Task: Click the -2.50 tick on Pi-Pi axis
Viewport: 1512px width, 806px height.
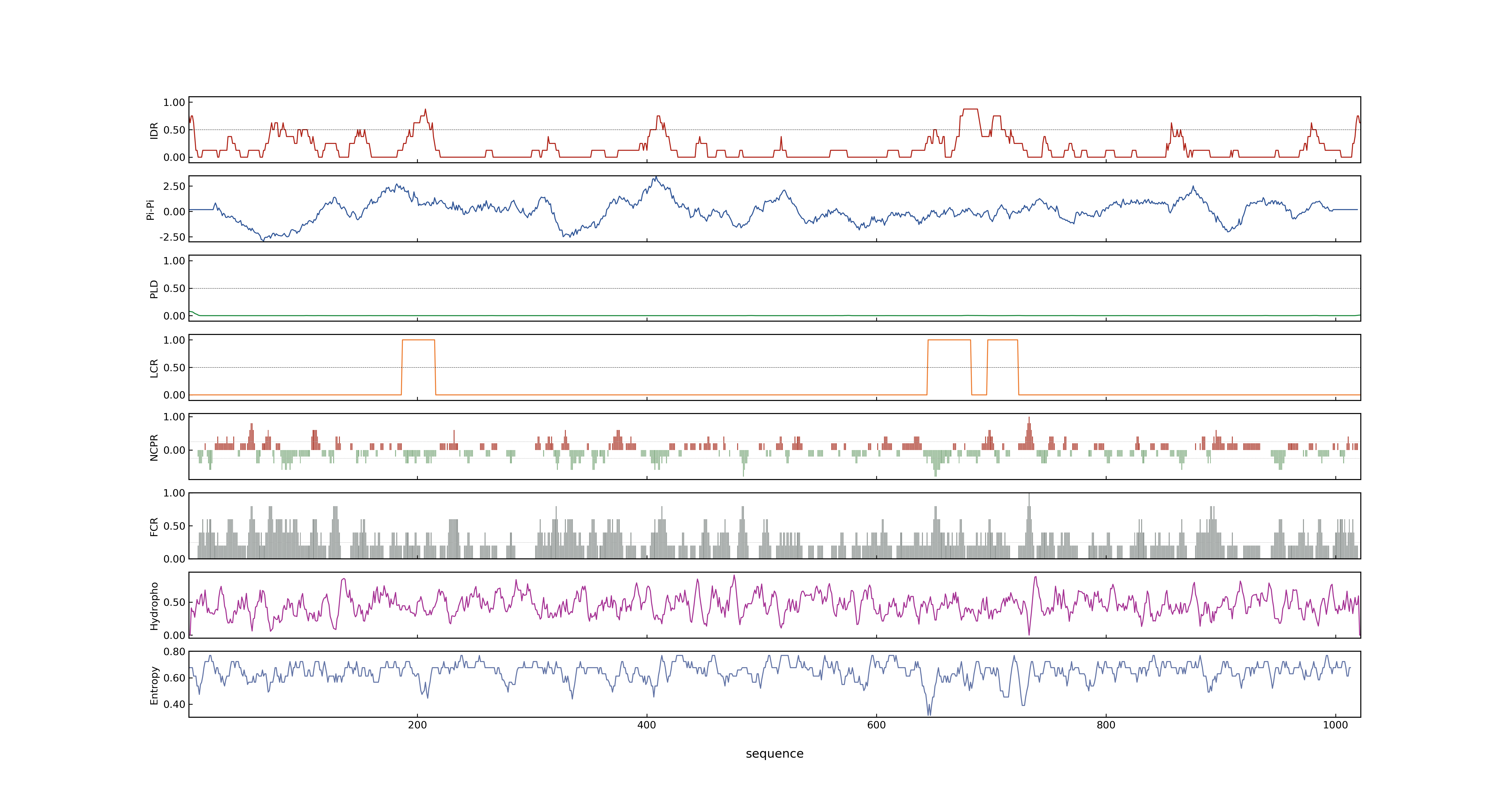Action: (x=172, y=237)
